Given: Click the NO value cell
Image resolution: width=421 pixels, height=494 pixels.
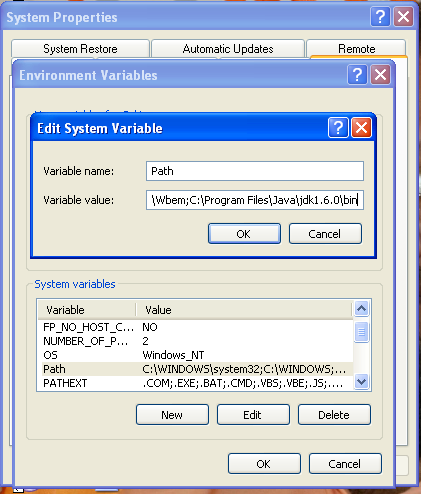Looking at the screenshot, I should point(150,327).
